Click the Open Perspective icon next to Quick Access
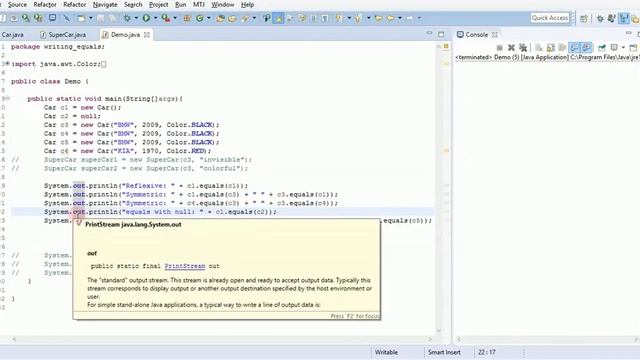640x360 pixels. coord(584,18)
